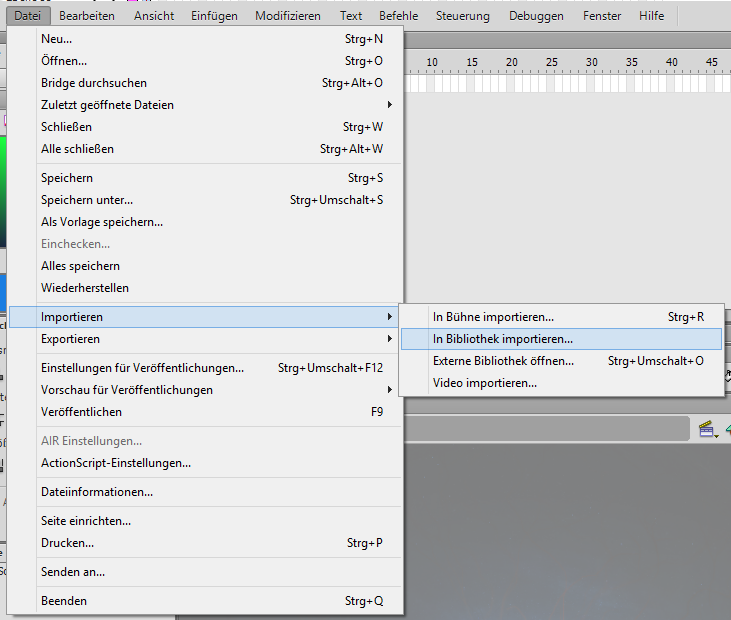
Task: Choose Öffnen... menu entry
Action: 205,61
